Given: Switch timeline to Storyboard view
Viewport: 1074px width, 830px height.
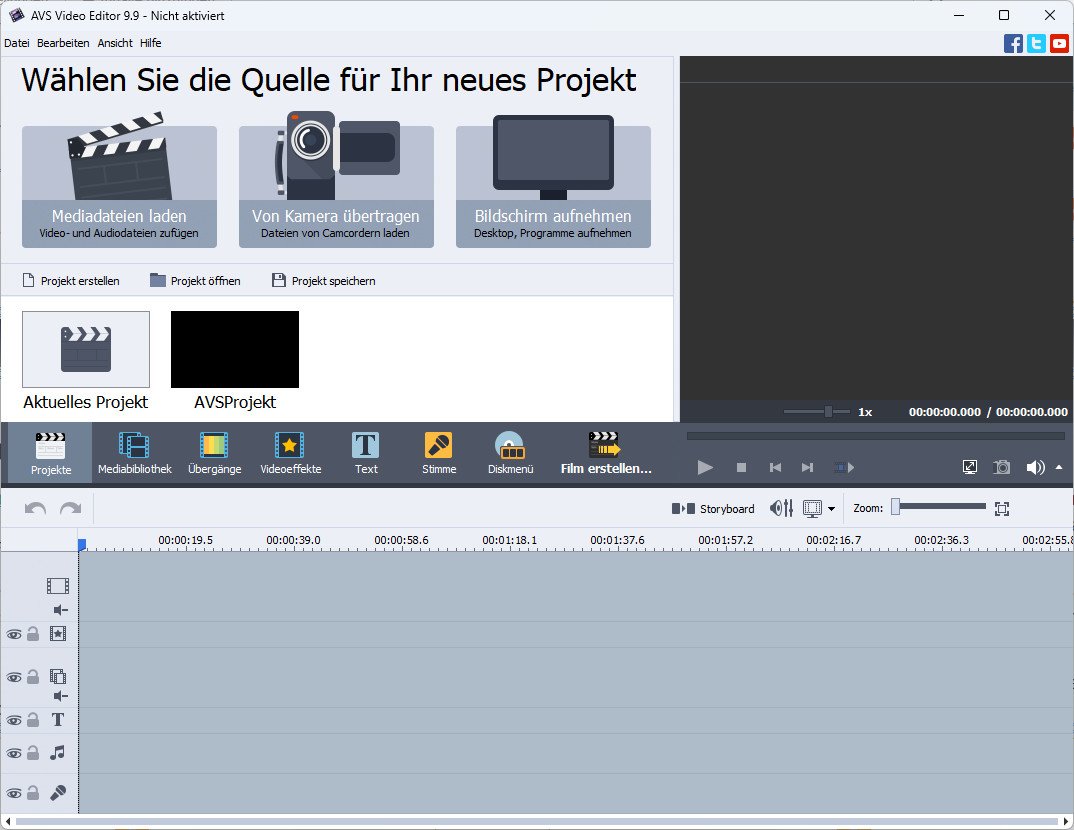Looking at the screenshot, I should click(x=713, y=509).
